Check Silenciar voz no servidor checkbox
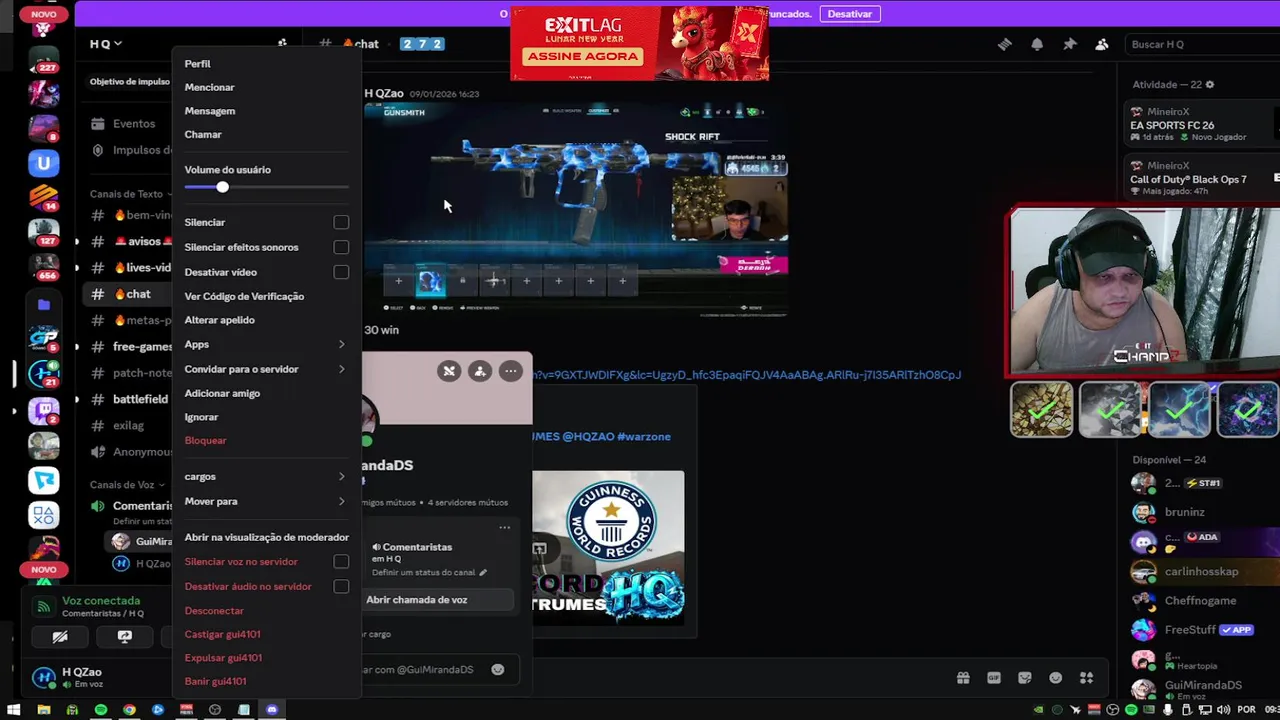 tap(341, 562)
